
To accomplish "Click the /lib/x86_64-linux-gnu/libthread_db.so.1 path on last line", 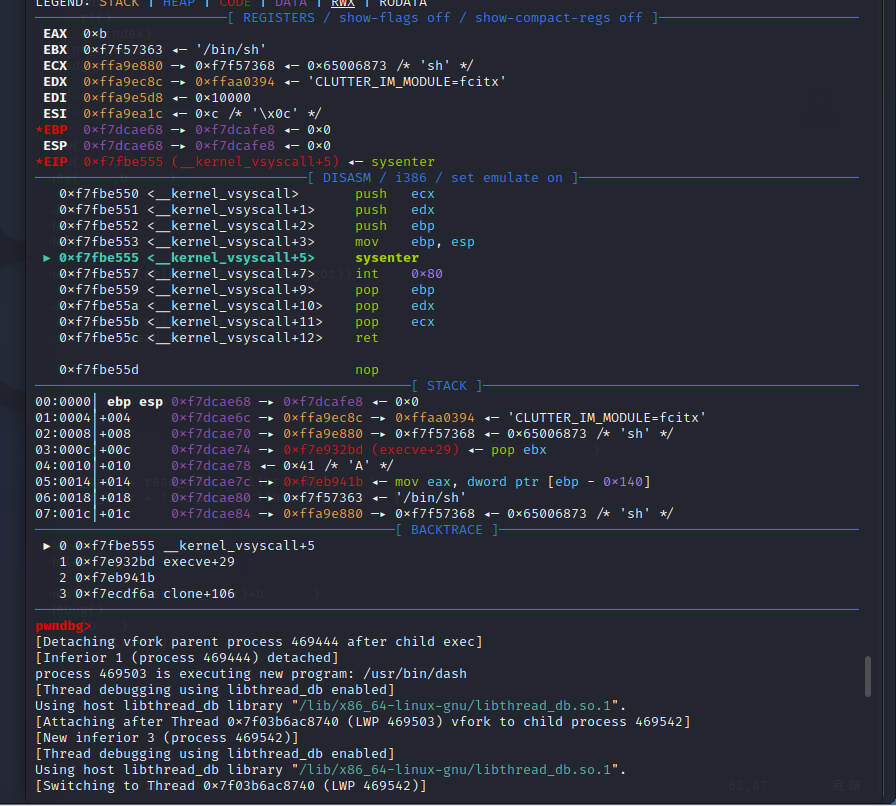I will coord(455,770).
